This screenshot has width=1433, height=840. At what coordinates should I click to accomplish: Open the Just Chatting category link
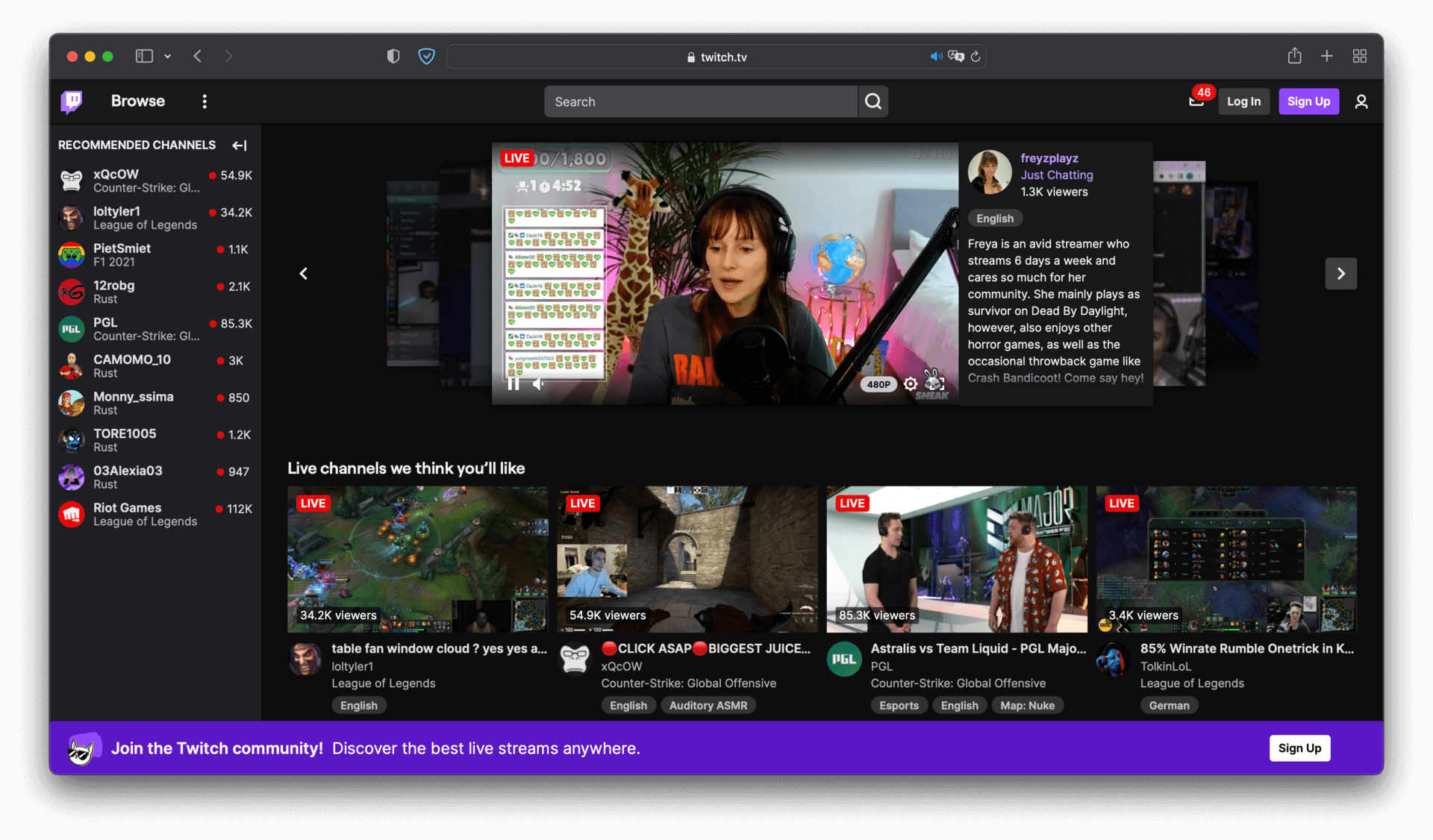click(x=1057, y=175)
